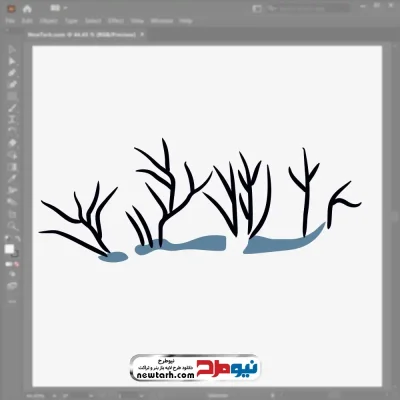Reset to default fill and stroke
The width and height of the screenshot is (400, 400).
point(7,239)
